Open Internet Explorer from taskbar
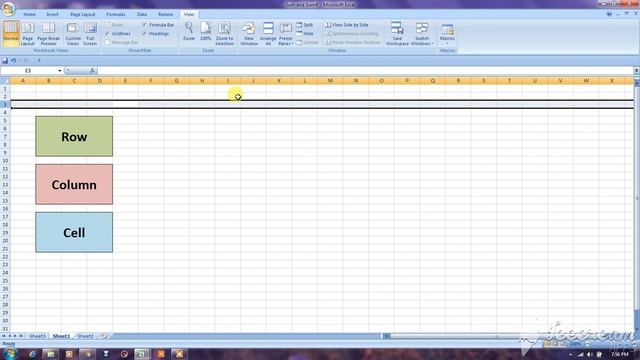 point(32,354)
